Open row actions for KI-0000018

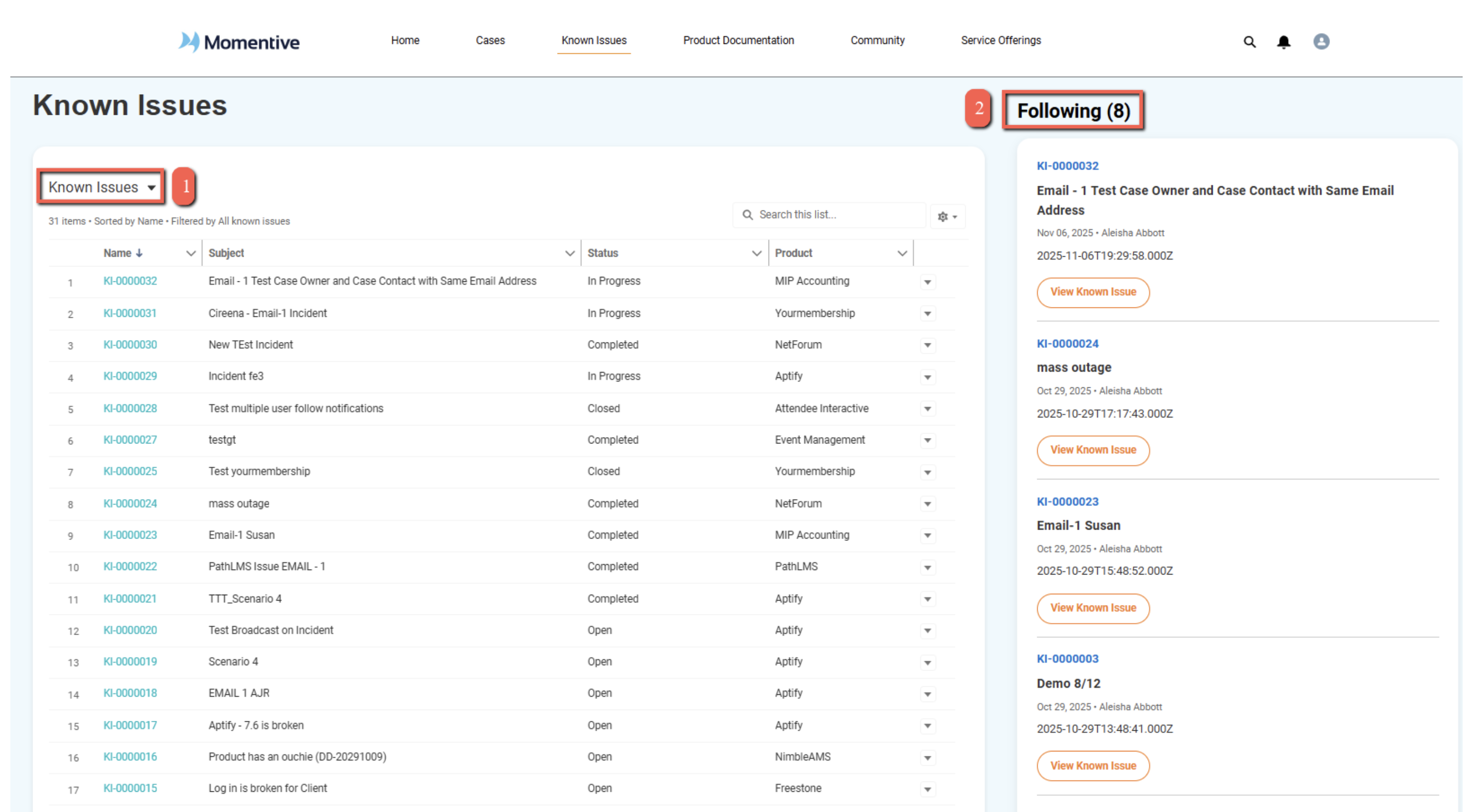point(927,694)
